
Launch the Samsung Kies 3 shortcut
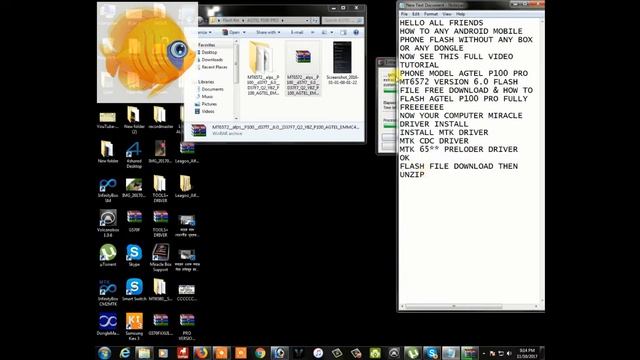(134, 327)
